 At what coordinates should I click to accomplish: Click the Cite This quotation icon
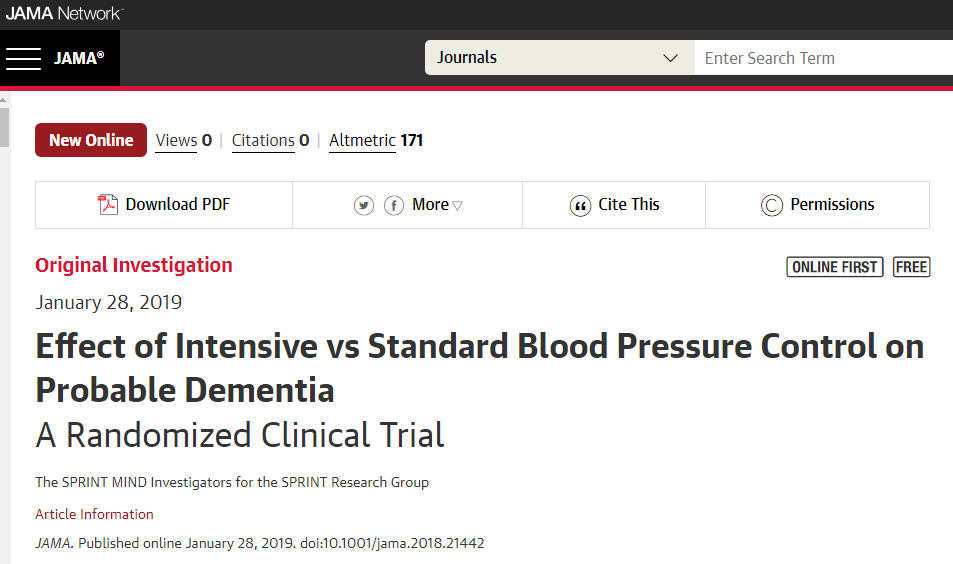pos(580,206)
